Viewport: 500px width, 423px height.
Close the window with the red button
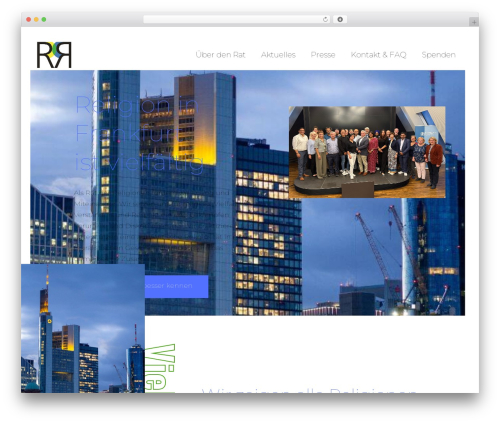tap(29, 20)
